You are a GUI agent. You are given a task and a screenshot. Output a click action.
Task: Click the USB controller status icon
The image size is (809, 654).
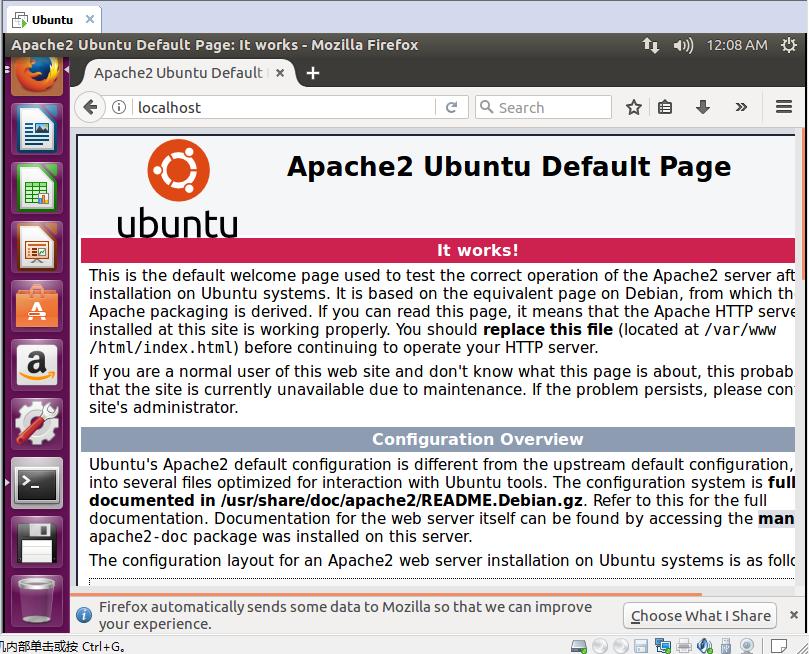click(725, 646)
